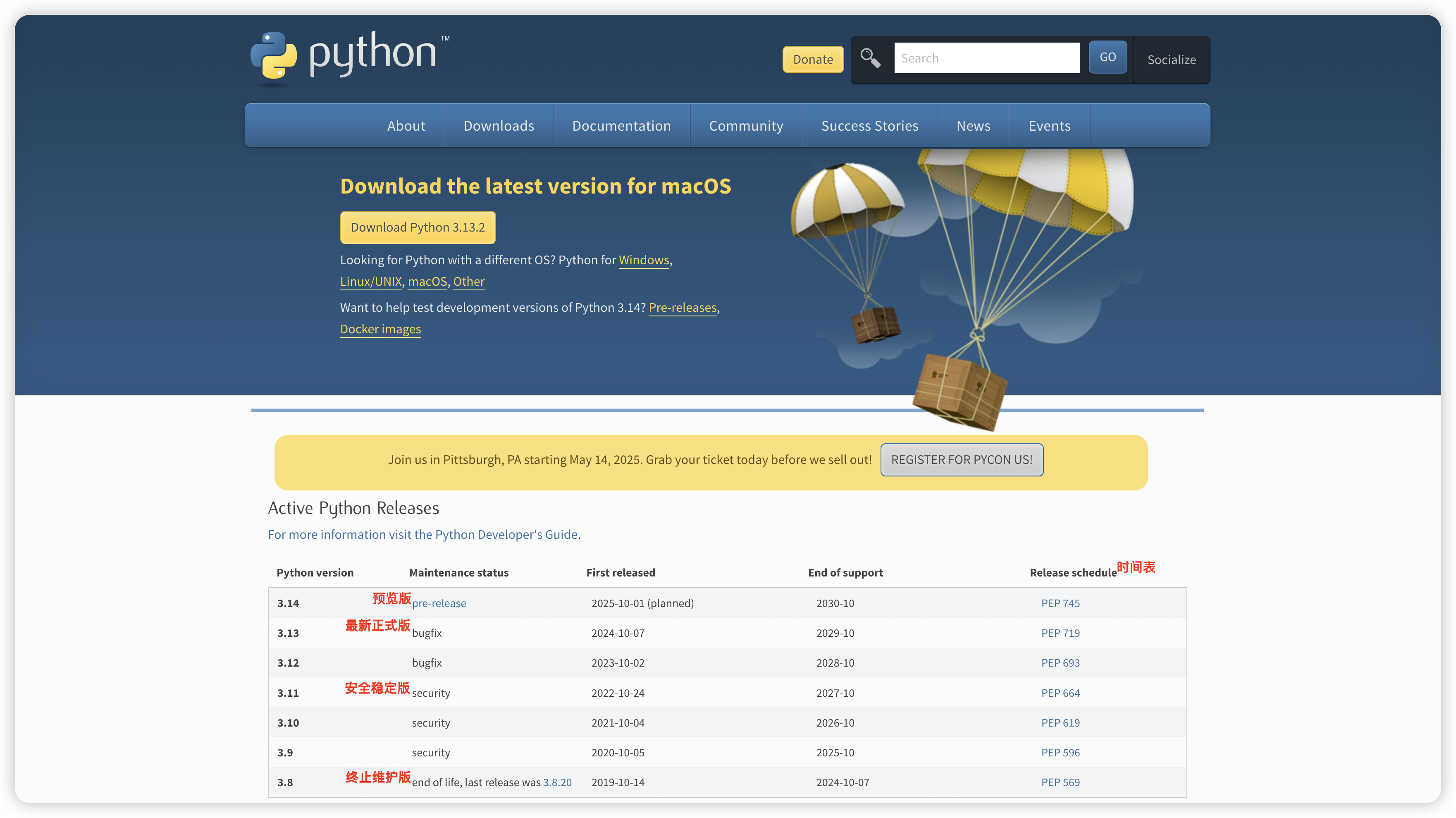Image resolution: width=1456 pixels, height=818 pixels.
Task: Follow the Windows download link
Action: coord(644,260)
